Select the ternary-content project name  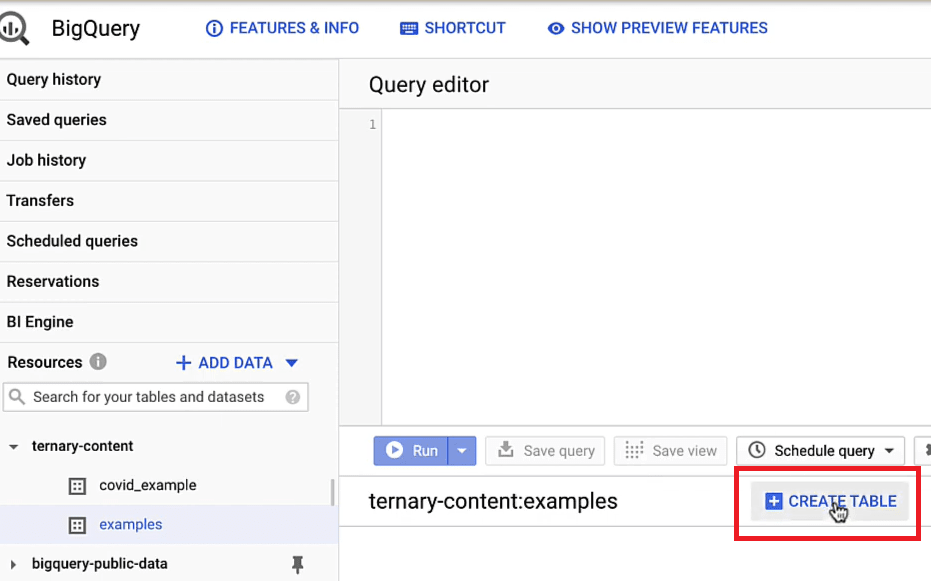point(83,446)
